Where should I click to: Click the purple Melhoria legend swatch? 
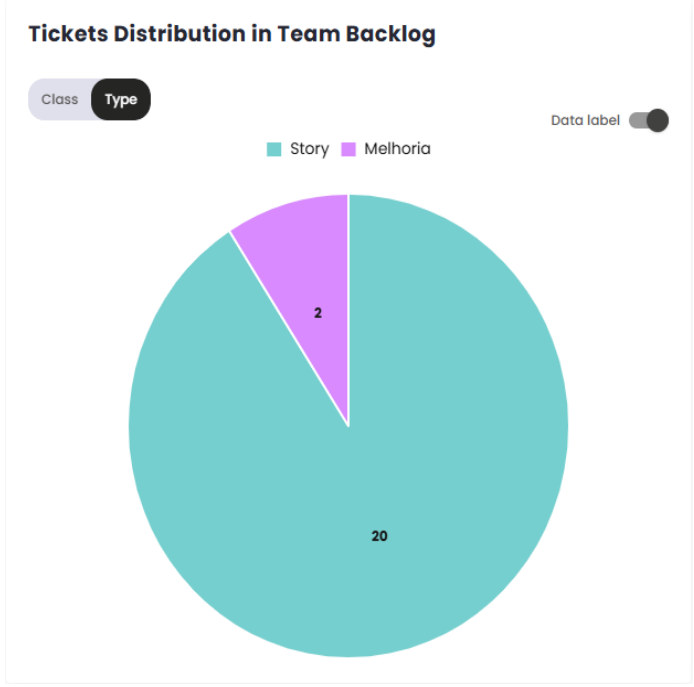click(x=349, y=150)
